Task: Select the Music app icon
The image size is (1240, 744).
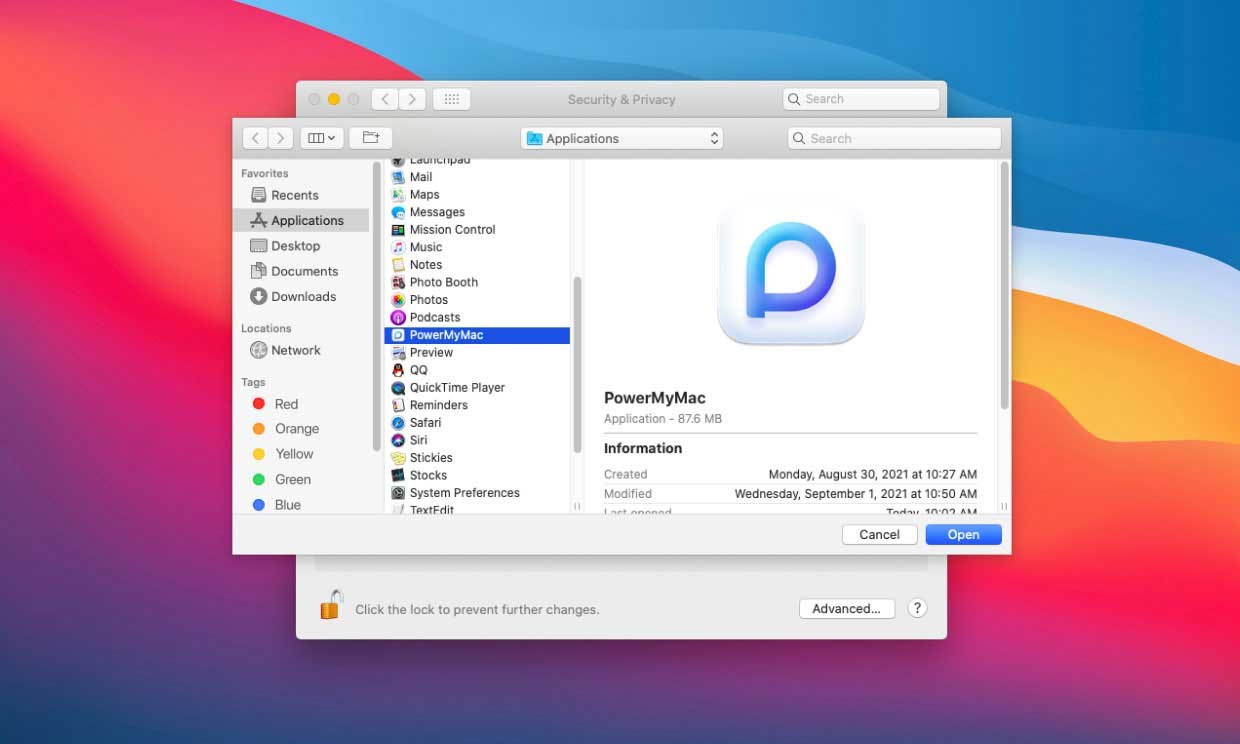Action: pos(398,247)
